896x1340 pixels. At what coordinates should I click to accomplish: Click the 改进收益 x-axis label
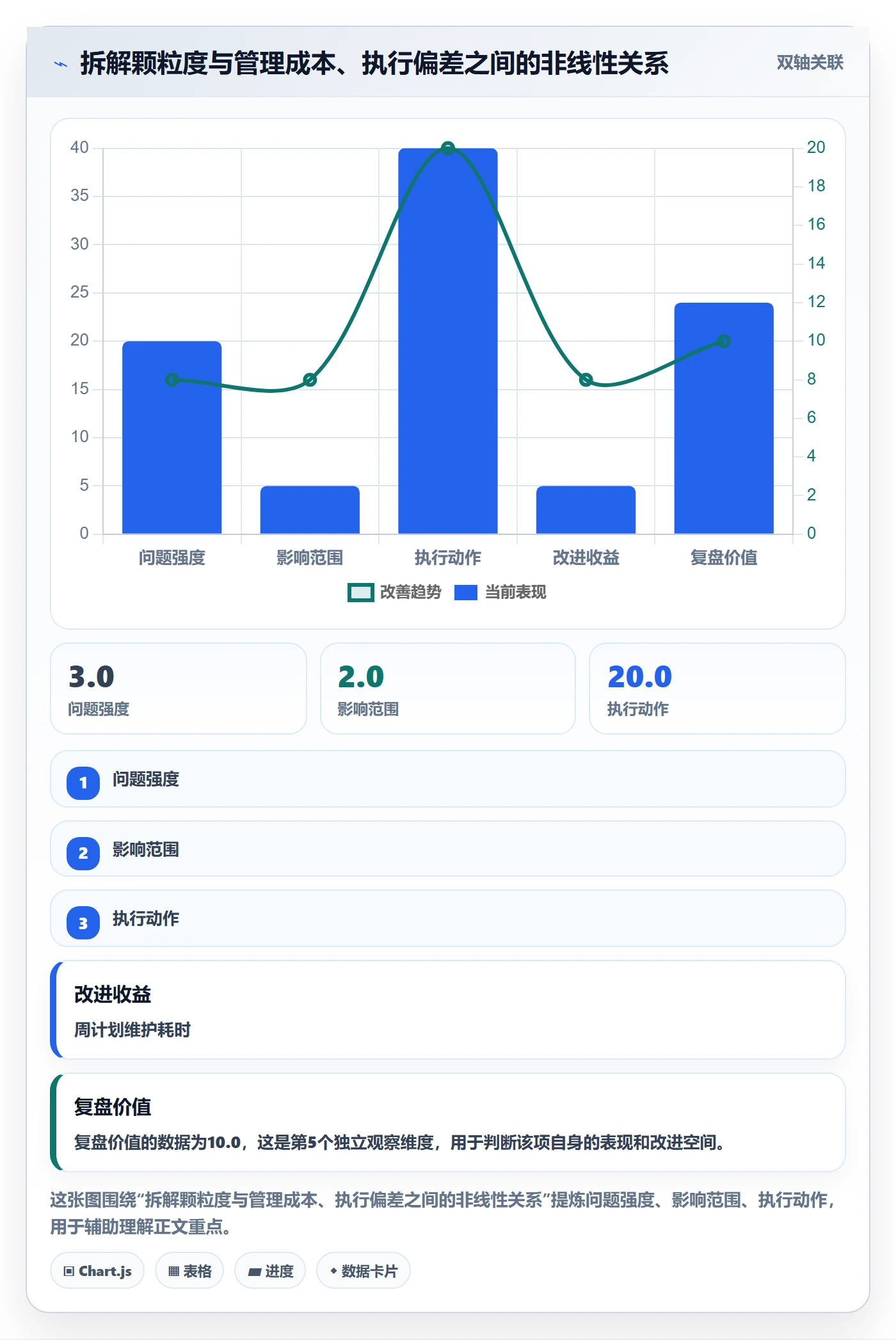(x=586, y=558)
